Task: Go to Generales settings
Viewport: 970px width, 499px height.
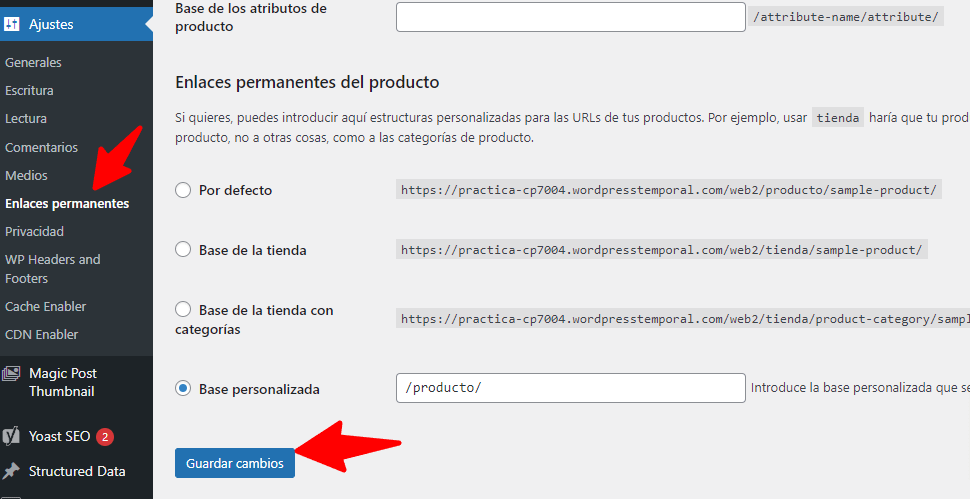Action: pyautogui.click(x=33, y=62)
